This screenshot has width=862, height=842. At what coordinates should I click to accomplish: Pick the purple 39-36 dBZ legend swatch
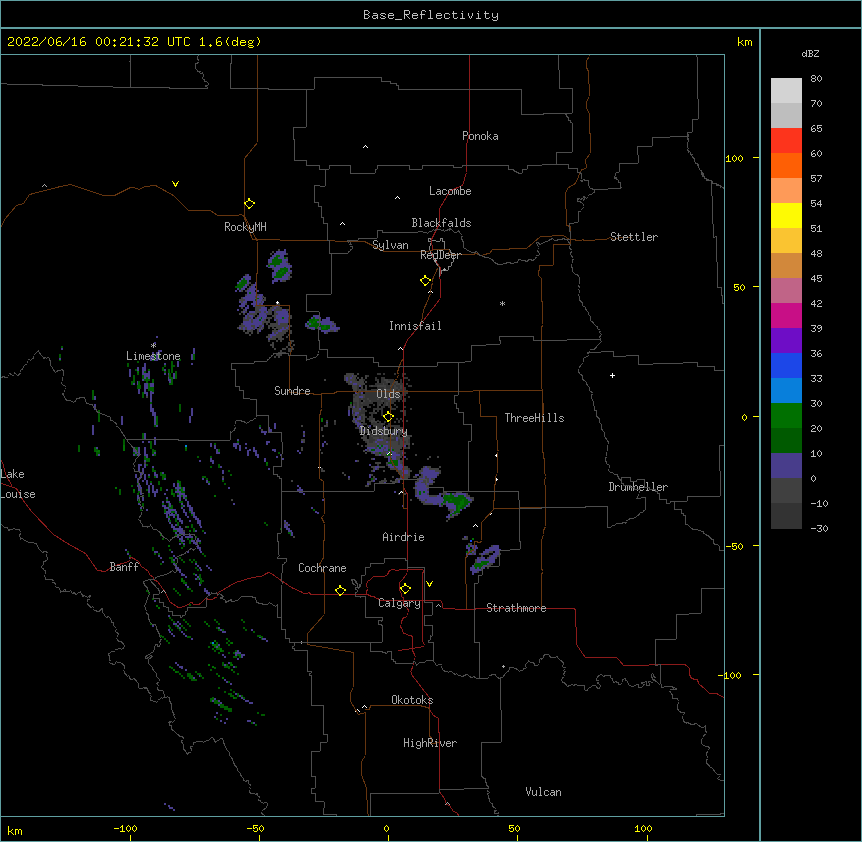pos(786,340)
